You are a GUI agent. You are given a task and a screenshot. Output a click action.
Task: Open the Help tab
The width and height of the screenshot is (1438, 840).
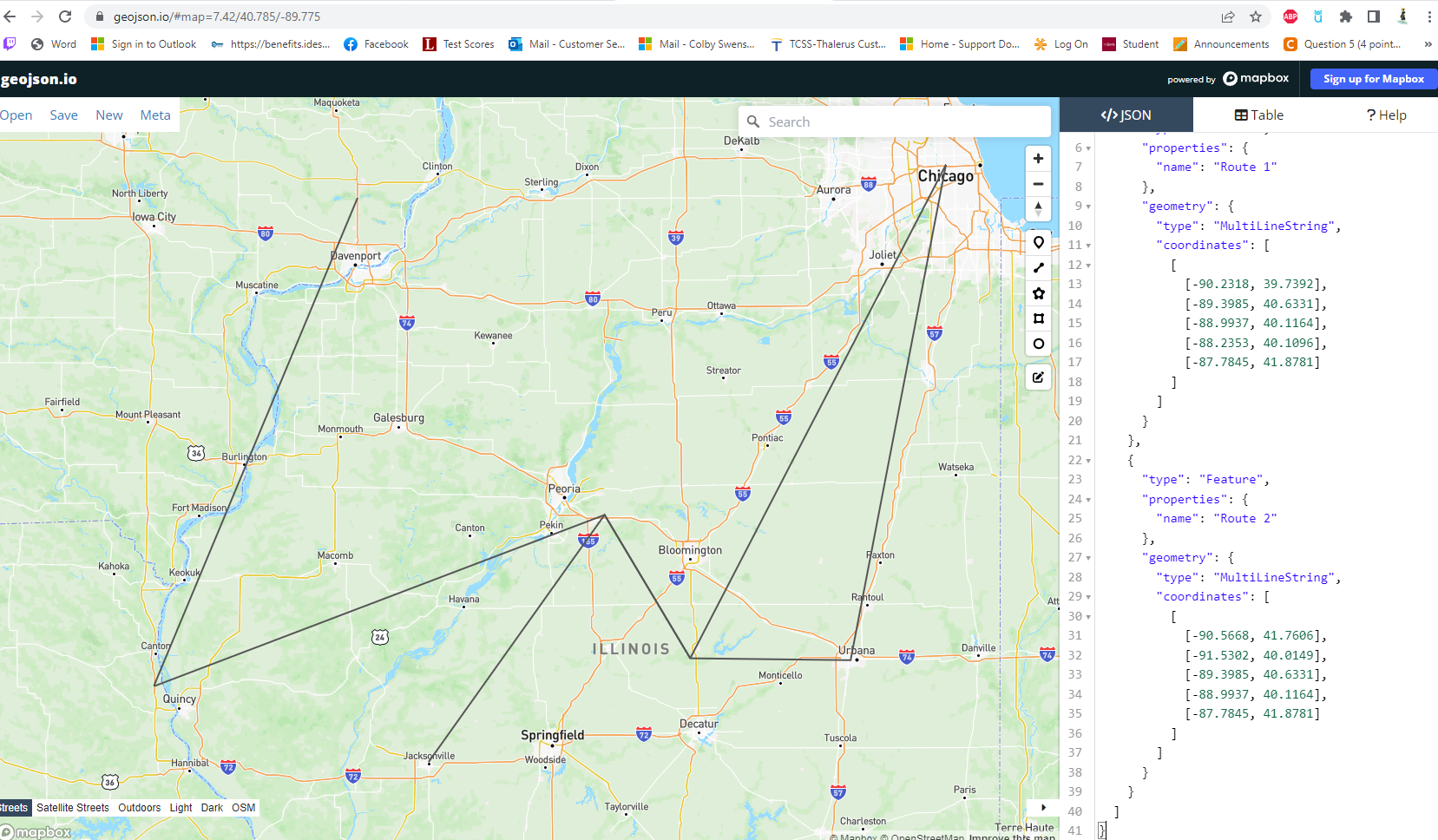(1386, 115)
